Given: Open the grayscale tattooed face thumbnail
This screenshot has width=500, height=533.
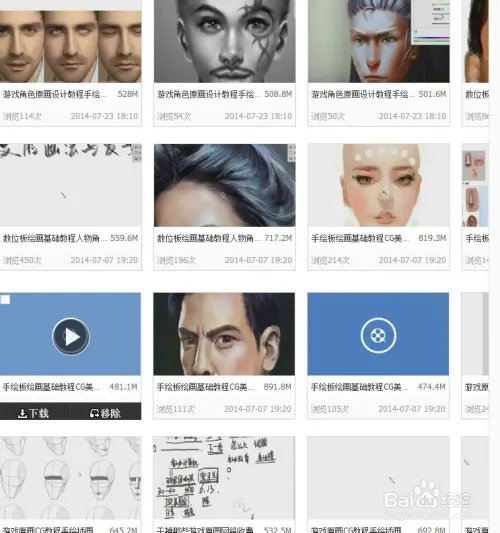Looking at the screenshot, I should pos(224,41).
